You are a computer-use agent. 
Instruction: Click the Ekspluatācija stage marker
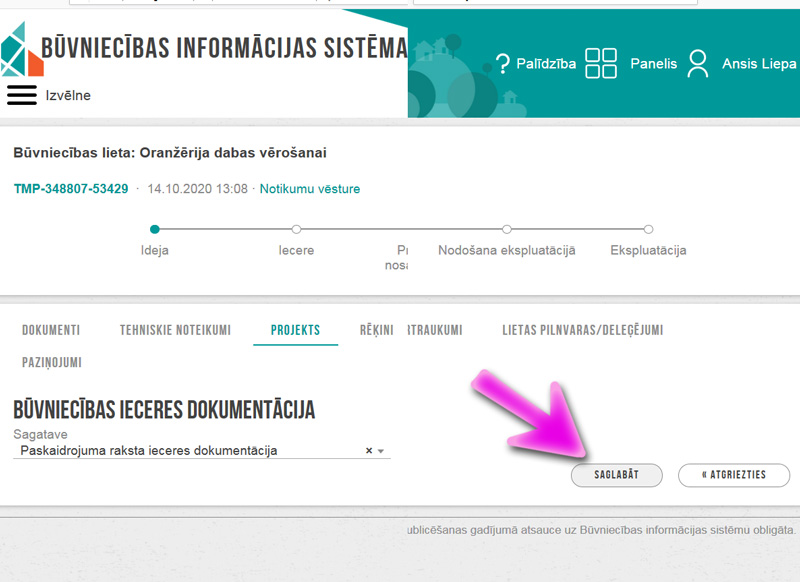coord(648,229)
